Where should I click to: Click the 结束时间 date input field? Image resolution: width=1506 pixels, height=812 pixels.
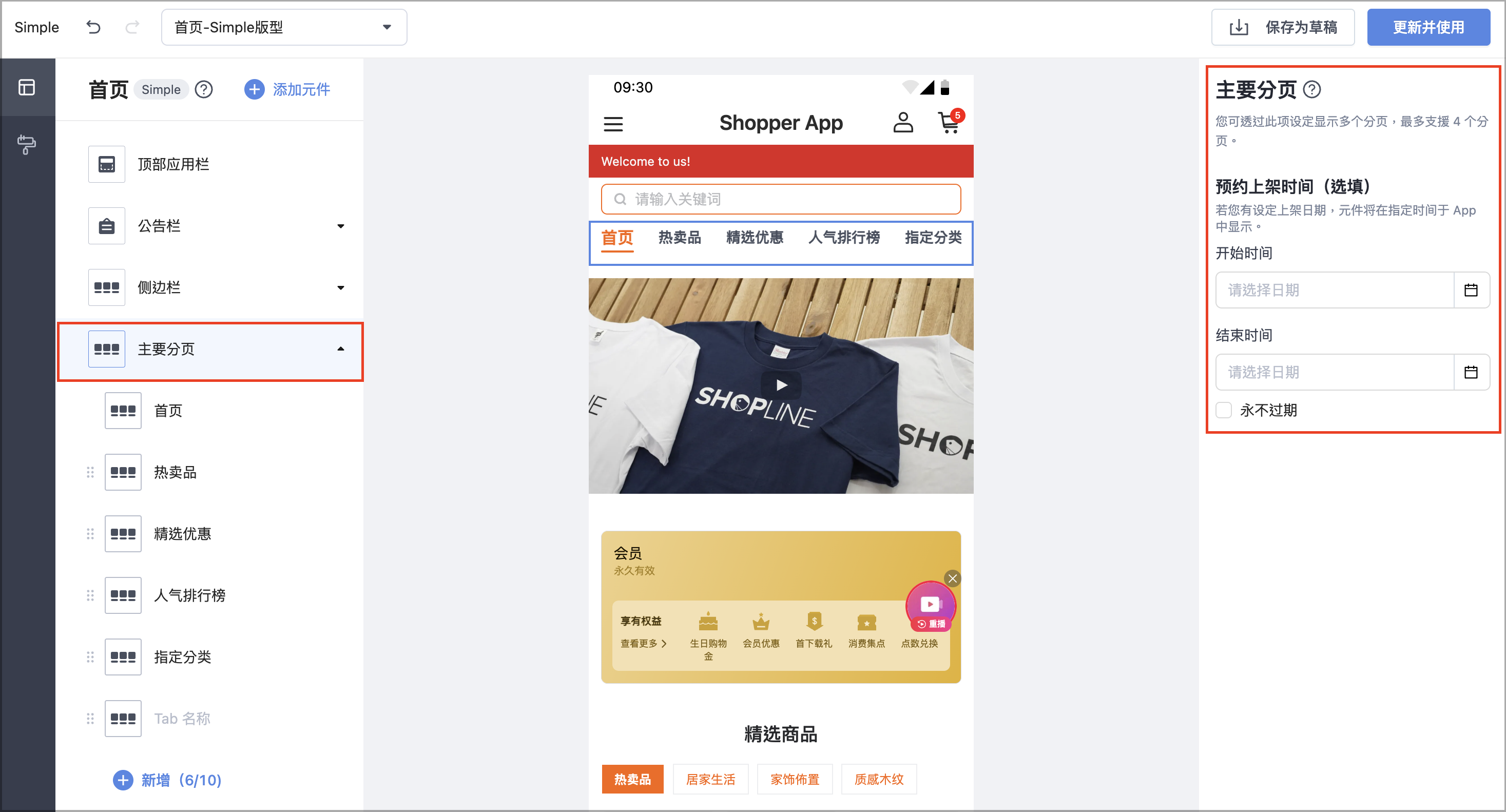[x=1335, y=373]
